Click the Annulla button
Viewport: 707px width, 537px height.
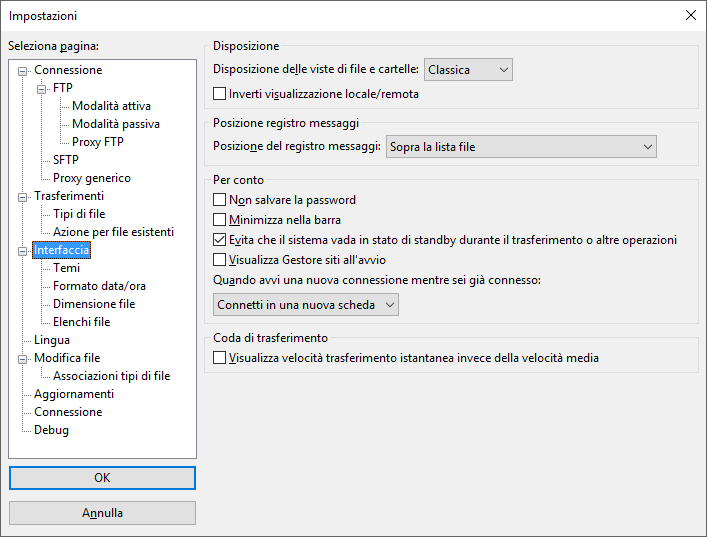102,513
